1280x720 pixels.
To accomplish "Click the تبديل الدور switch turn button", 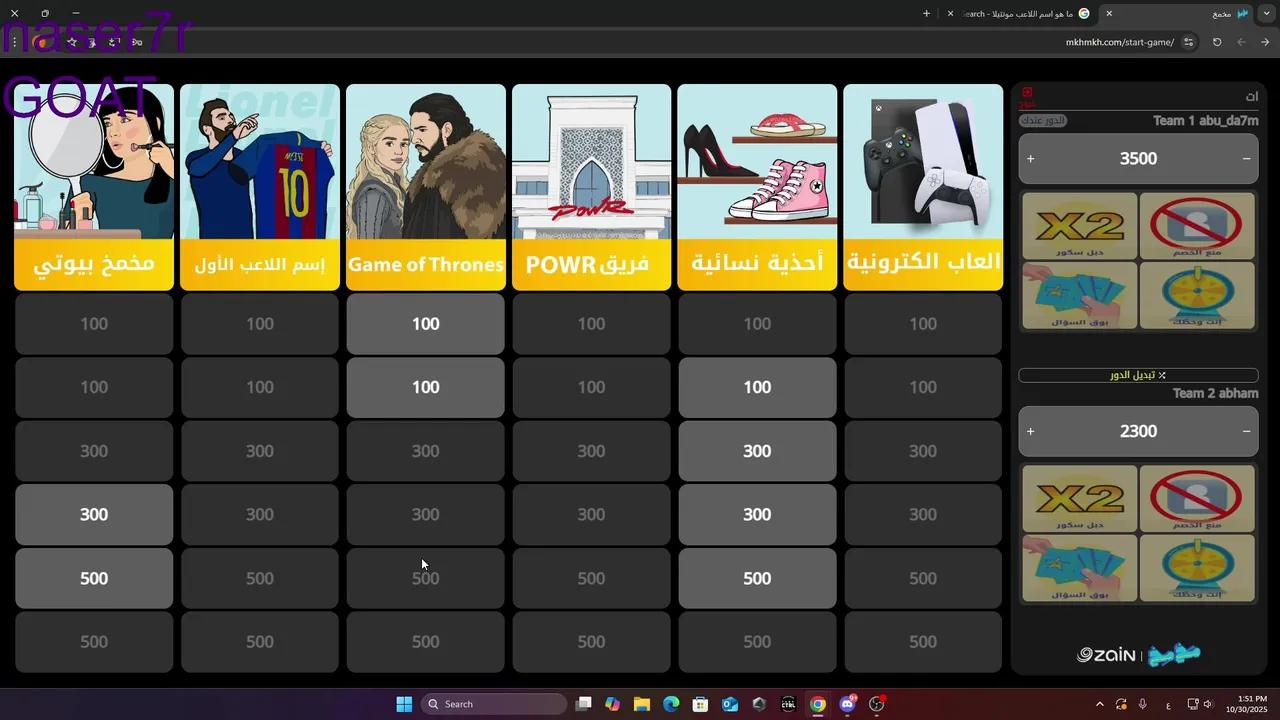I will (x=1138, y=375).
